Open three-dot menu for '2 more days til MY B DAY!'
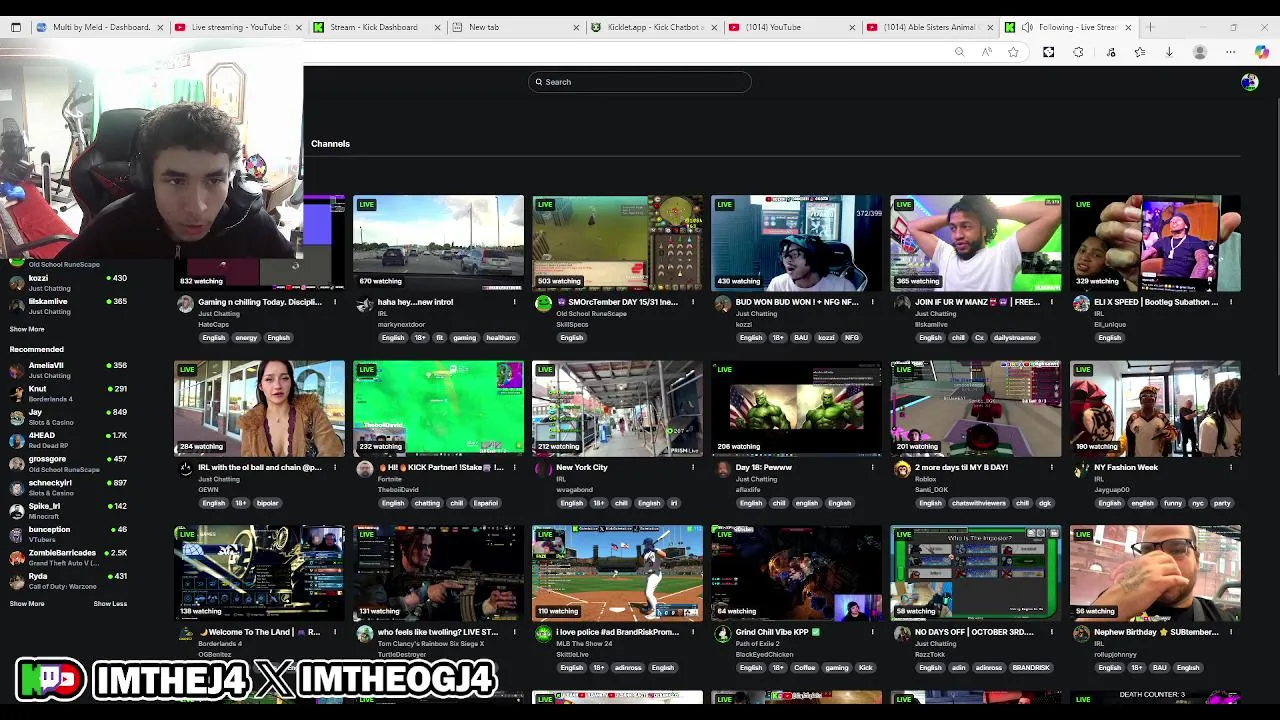Image resolution: width=1280 pixels, height=720 pixels. pyautogui.click(x=1051, y=467)
